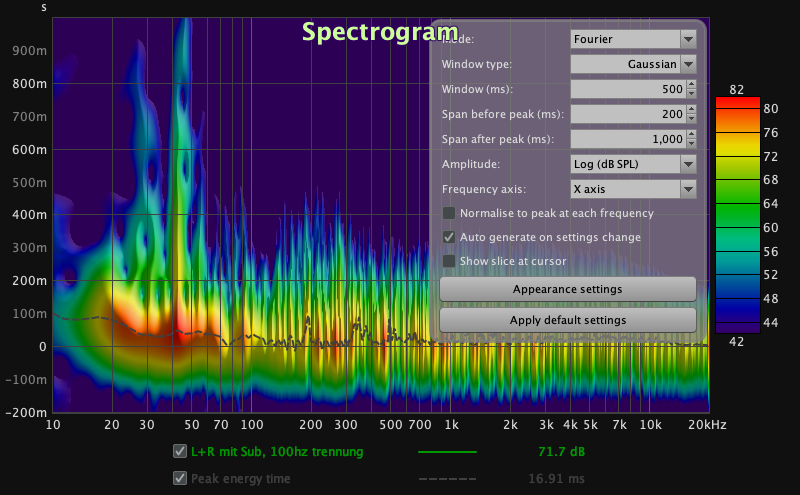Increase Window (ms) with the up arrow
Image resolution: width=800 pixels, height=495 pixels.
pos(690,85)
